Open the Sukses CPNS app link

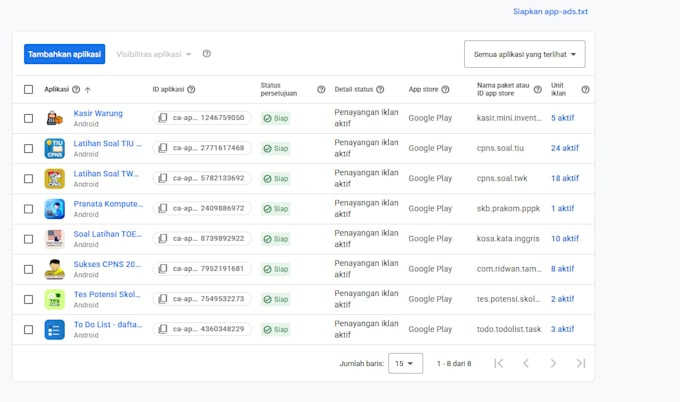tap(107, 264)
